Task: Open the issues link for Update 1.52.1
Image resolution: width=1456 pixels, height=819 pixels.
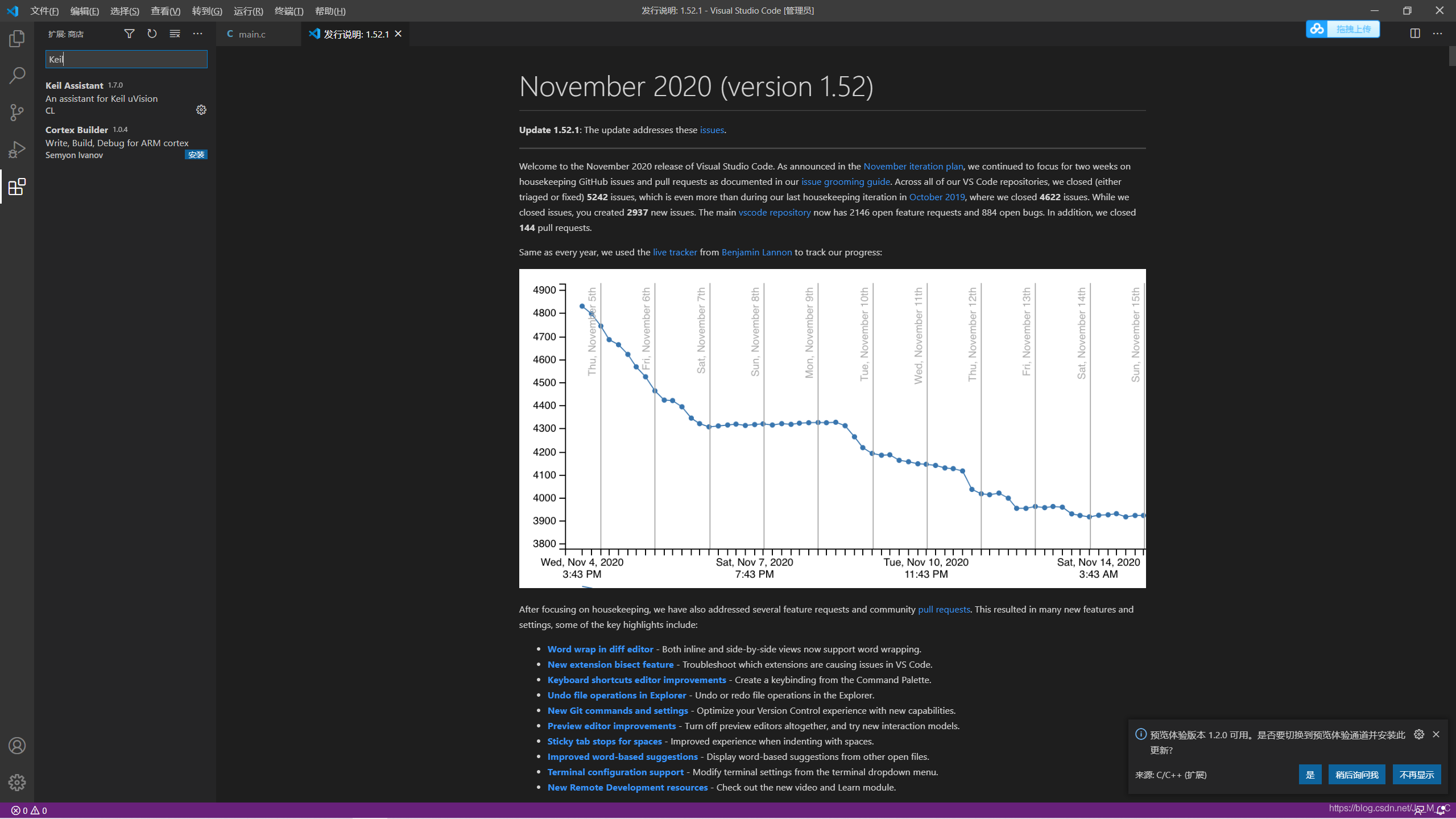Action: pyautogui.click(x=712, y=130)
